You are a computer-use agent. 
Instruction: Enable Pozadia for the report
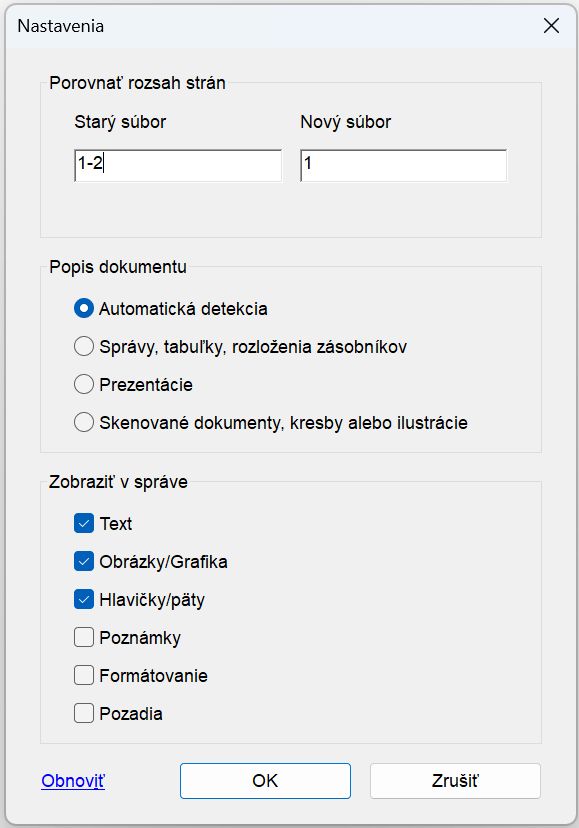83,713
